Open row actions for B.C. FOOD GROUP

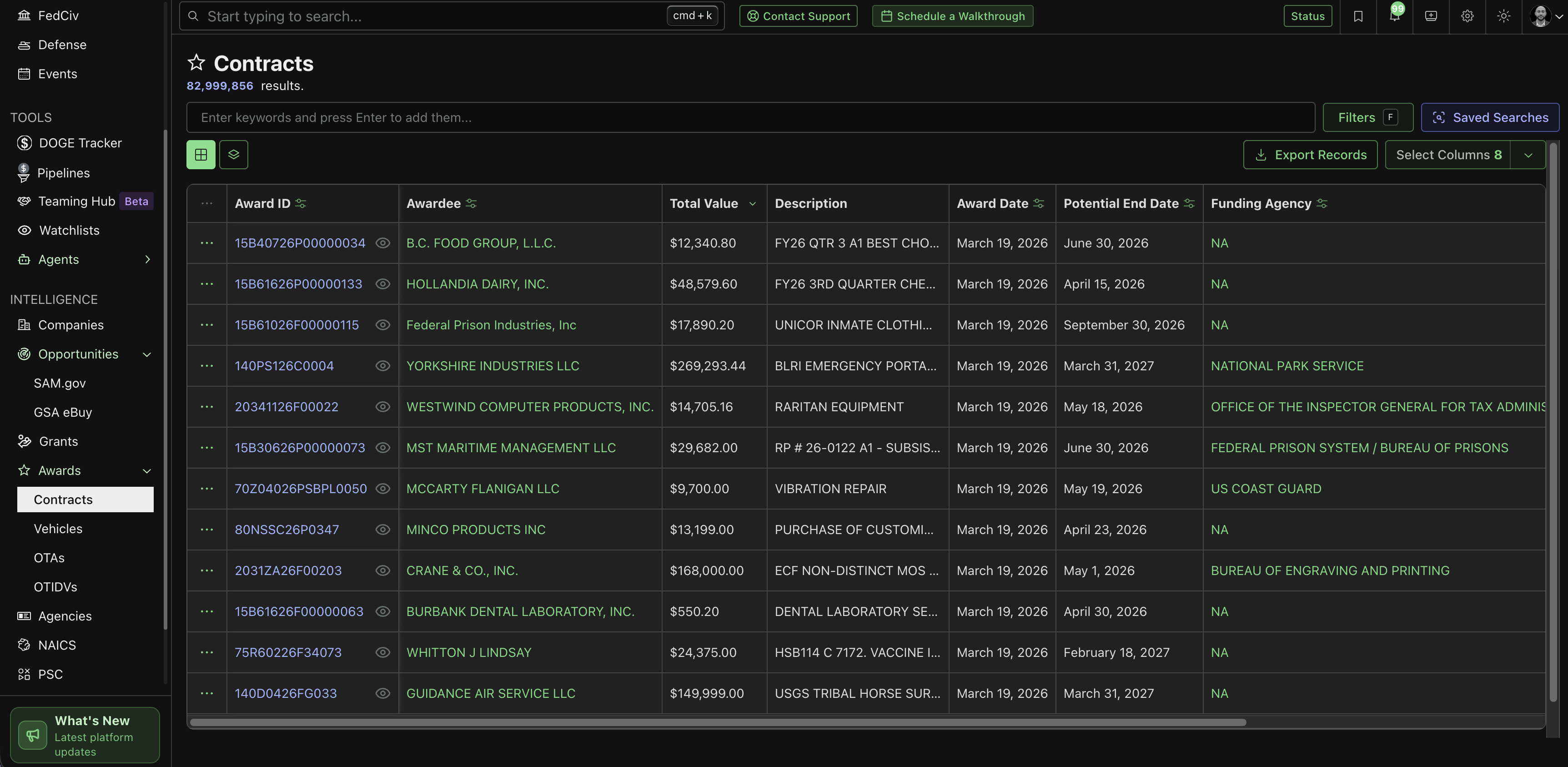click(207, 243)
